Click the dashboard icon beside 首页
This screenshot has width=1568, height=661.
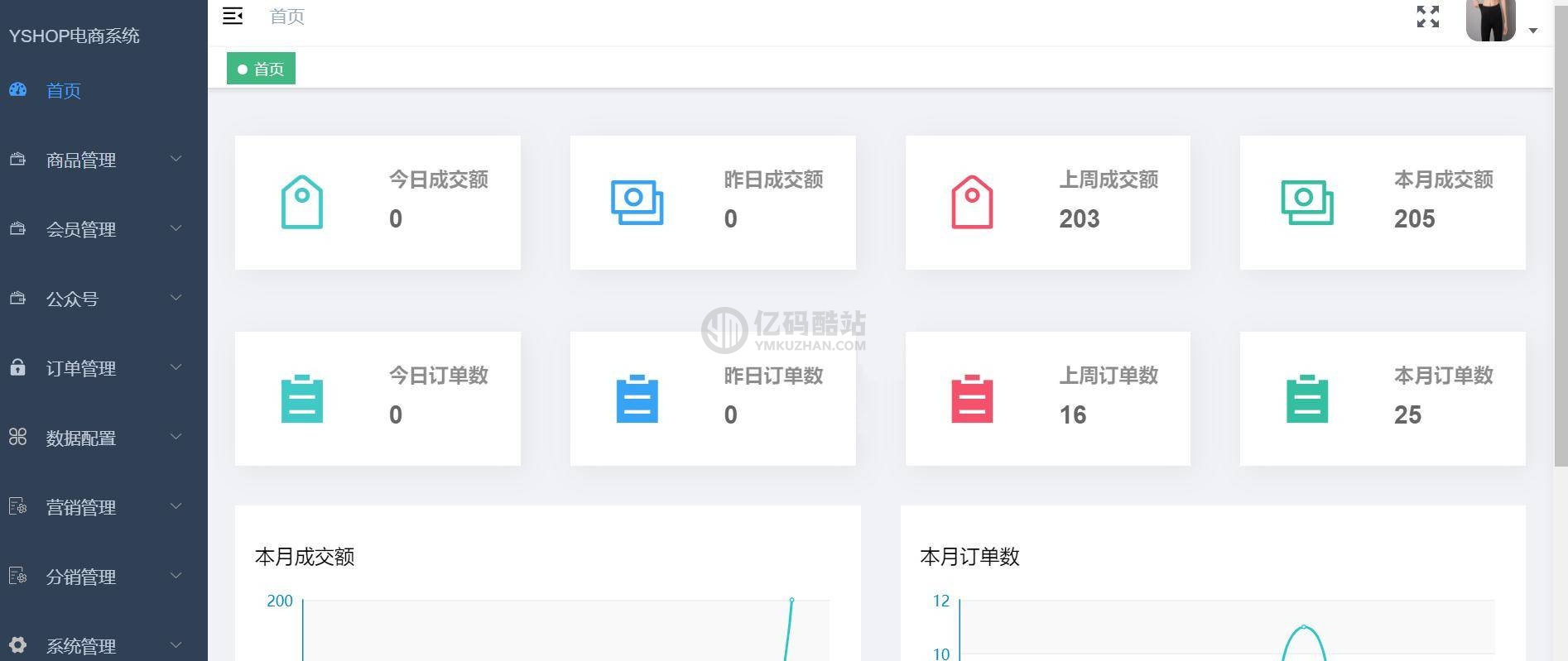[18, 89]
